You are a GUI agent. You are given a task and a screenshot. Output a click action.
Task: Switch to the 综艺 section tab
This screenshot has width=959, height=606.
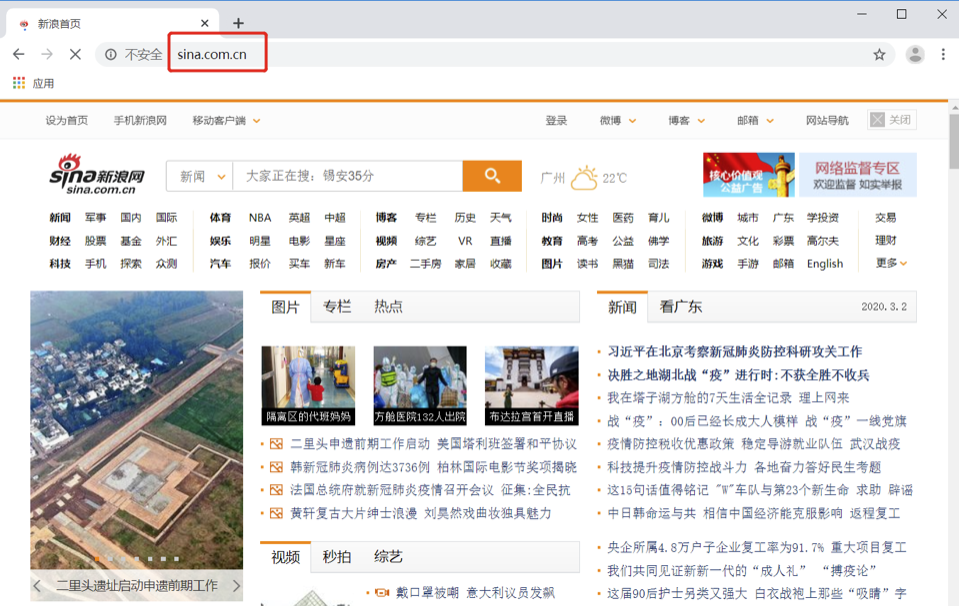pyautogui.click(x=388, y=557)
